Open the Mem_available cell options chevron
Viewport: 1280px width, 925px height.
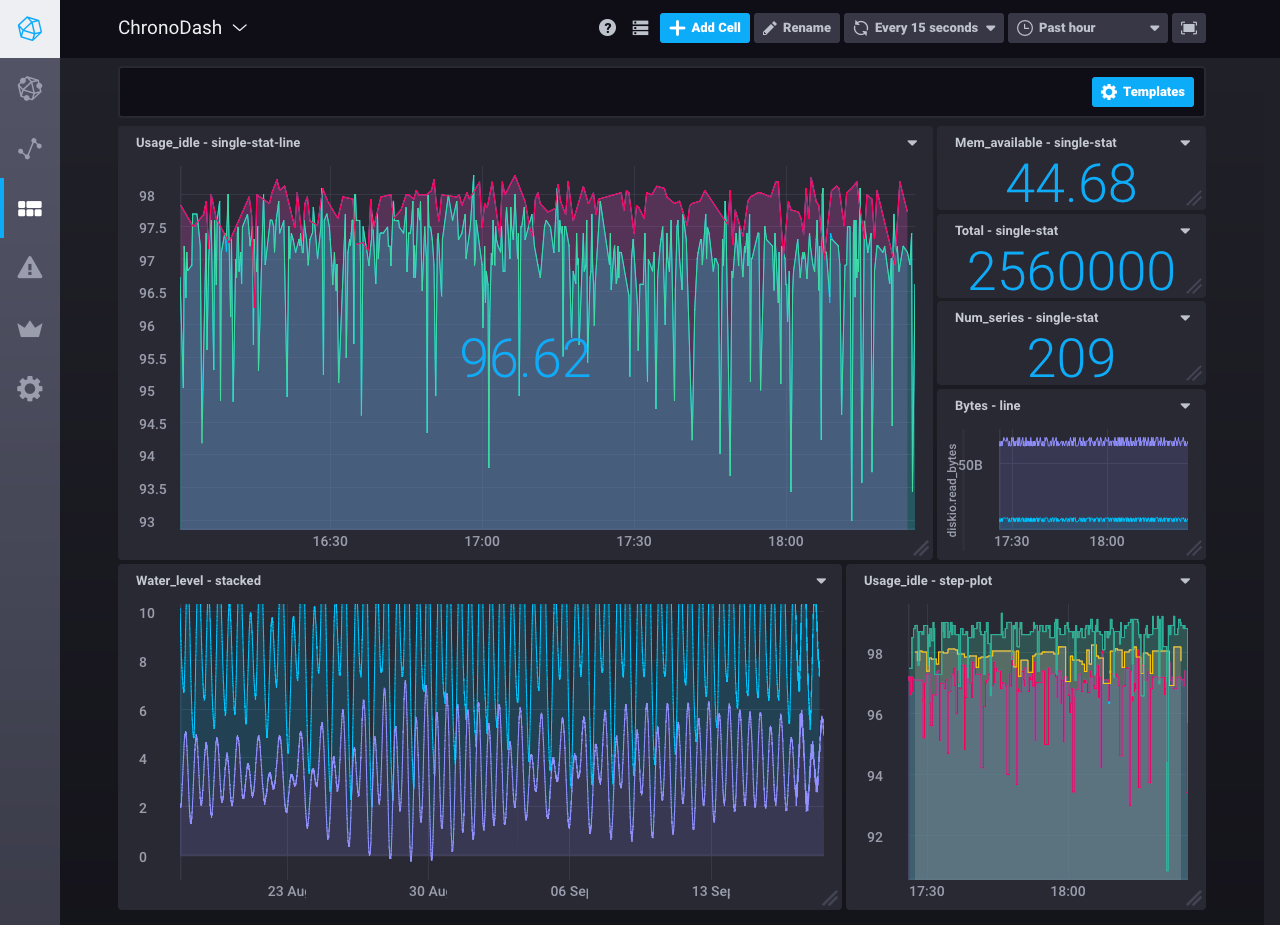point(1185,143)
